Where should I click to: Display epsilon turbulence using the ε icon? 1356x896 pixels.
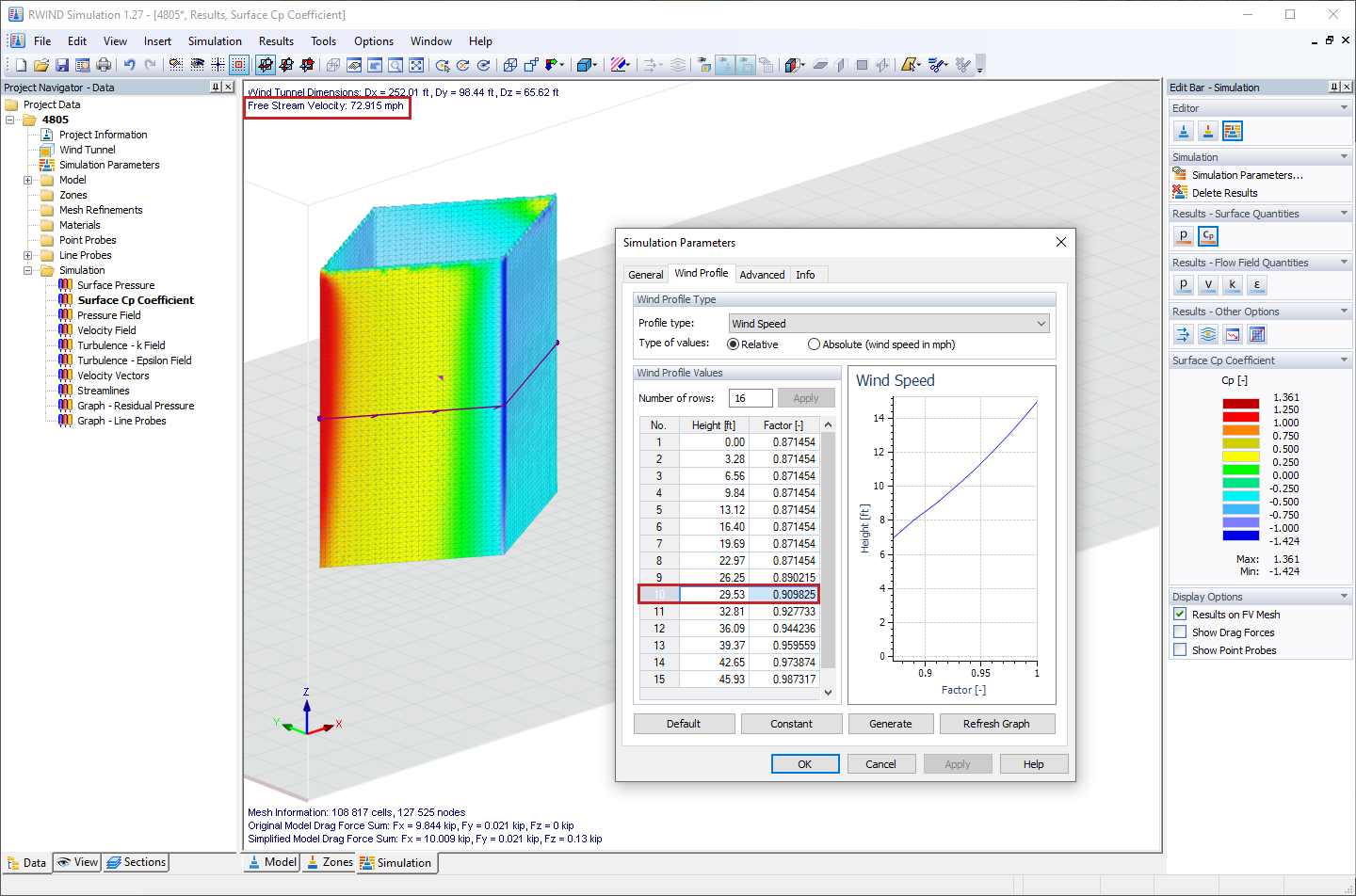[1256, 284]
